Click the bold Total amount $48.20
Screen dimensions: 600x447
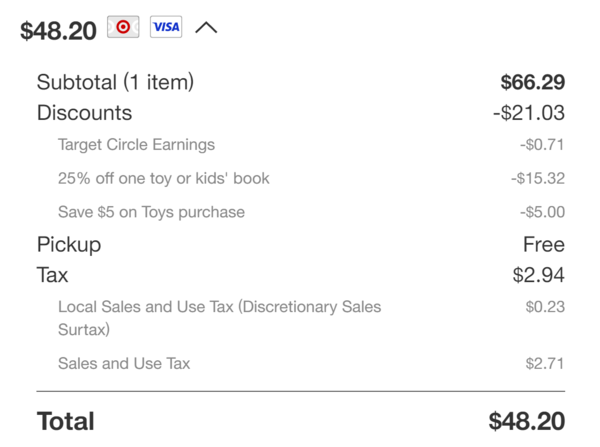click(x=527, y=421)
